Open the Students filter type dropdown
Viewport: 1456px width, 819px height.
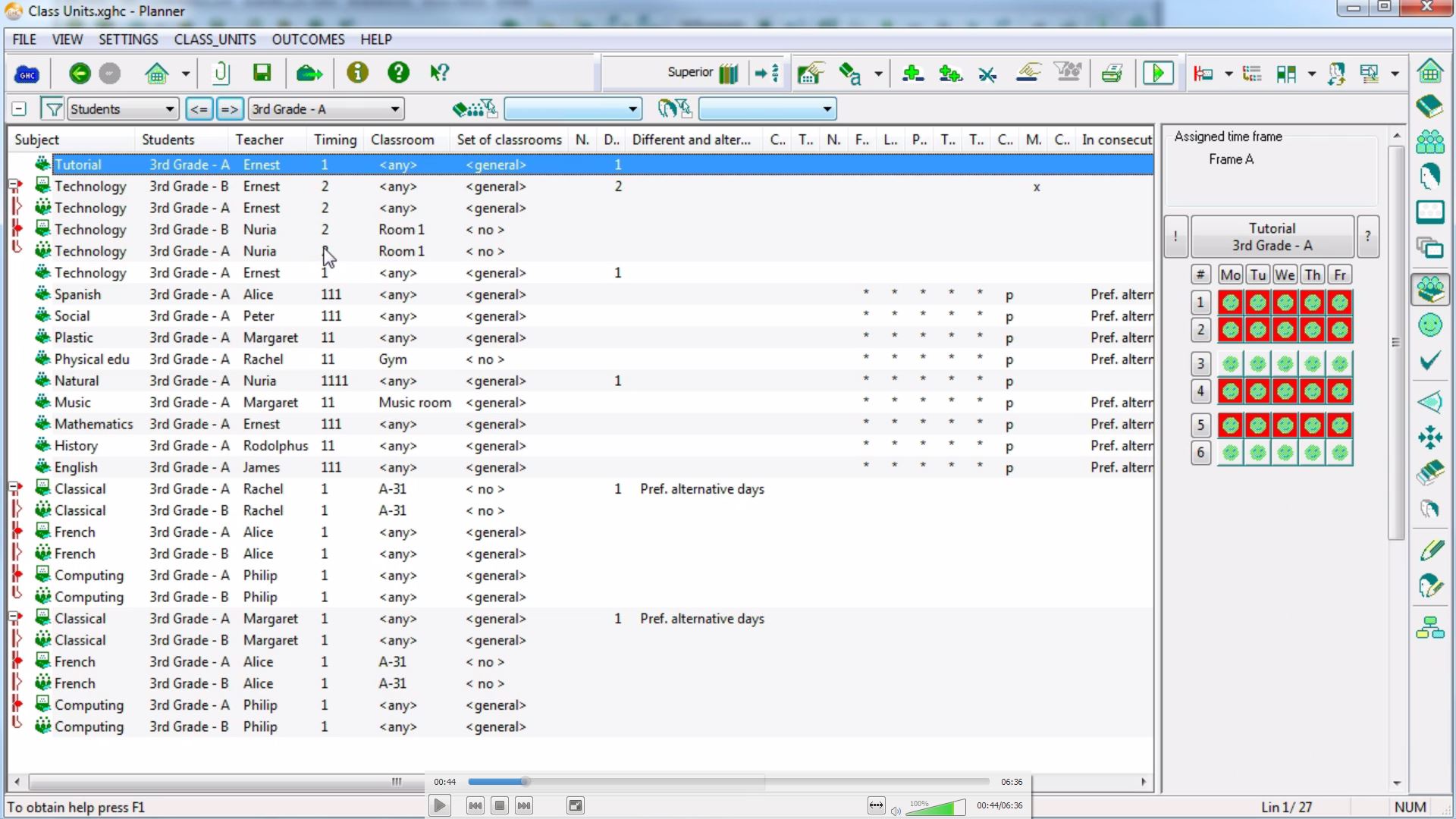pos(123,109)
